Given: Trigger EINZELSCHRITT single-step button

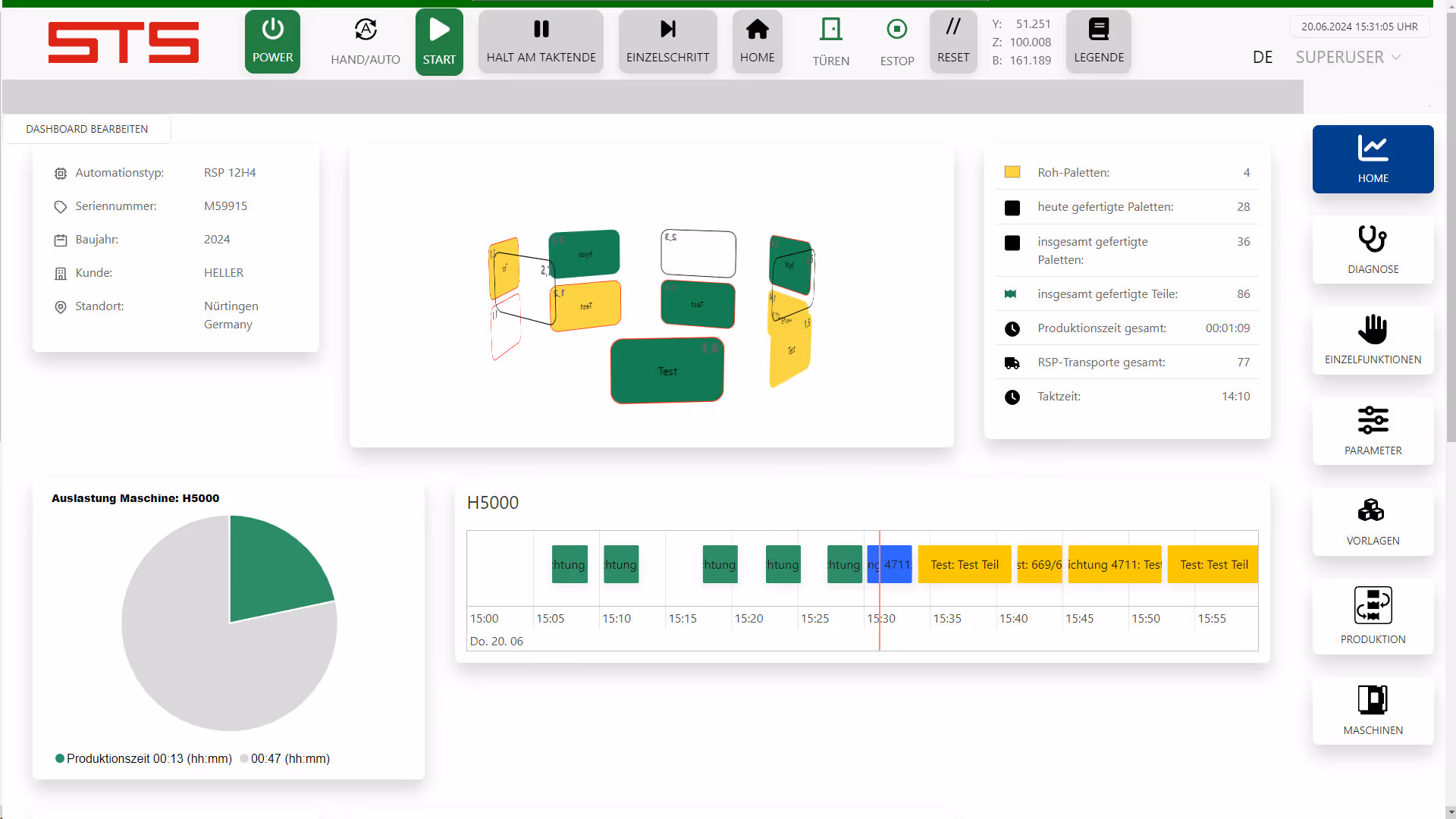Looking at the screenshot, I should (667, 42).
